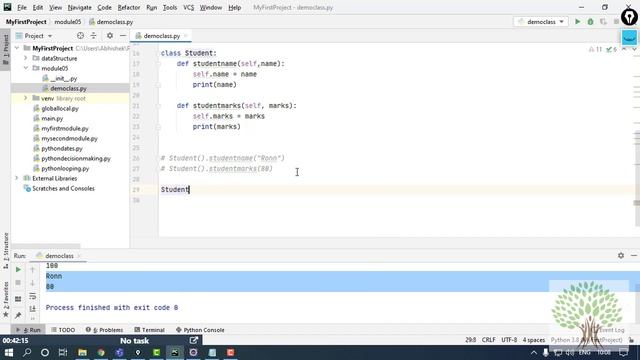640x360 pixels.
Task: Run democlass with the green toolbar play button
Action: 578,22
